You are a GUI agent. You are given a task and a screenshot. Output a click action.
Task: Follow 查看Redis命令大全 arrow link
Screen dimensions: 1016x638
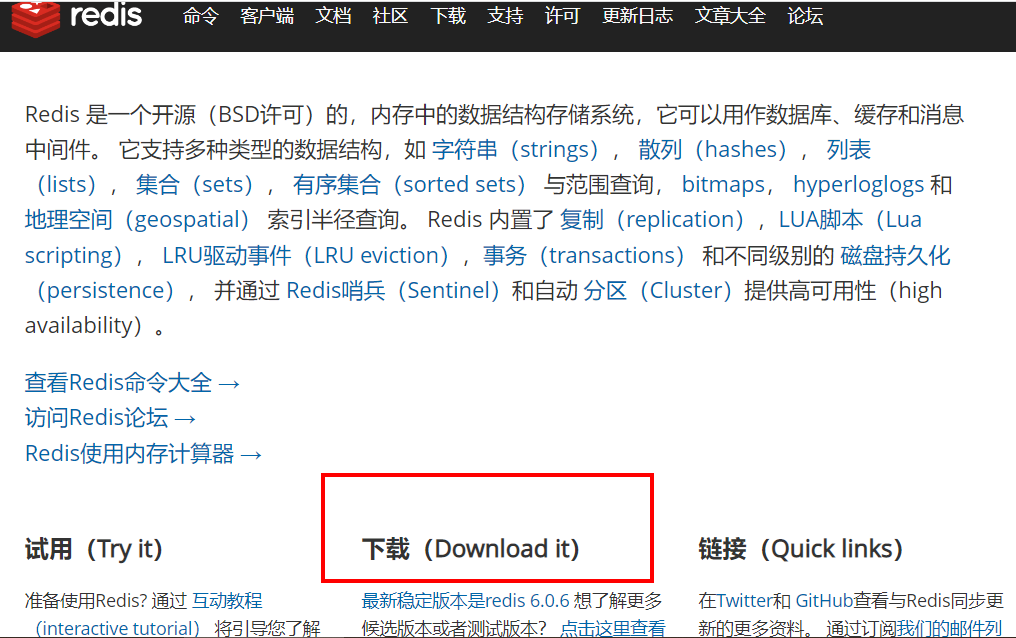pos(132,383)
